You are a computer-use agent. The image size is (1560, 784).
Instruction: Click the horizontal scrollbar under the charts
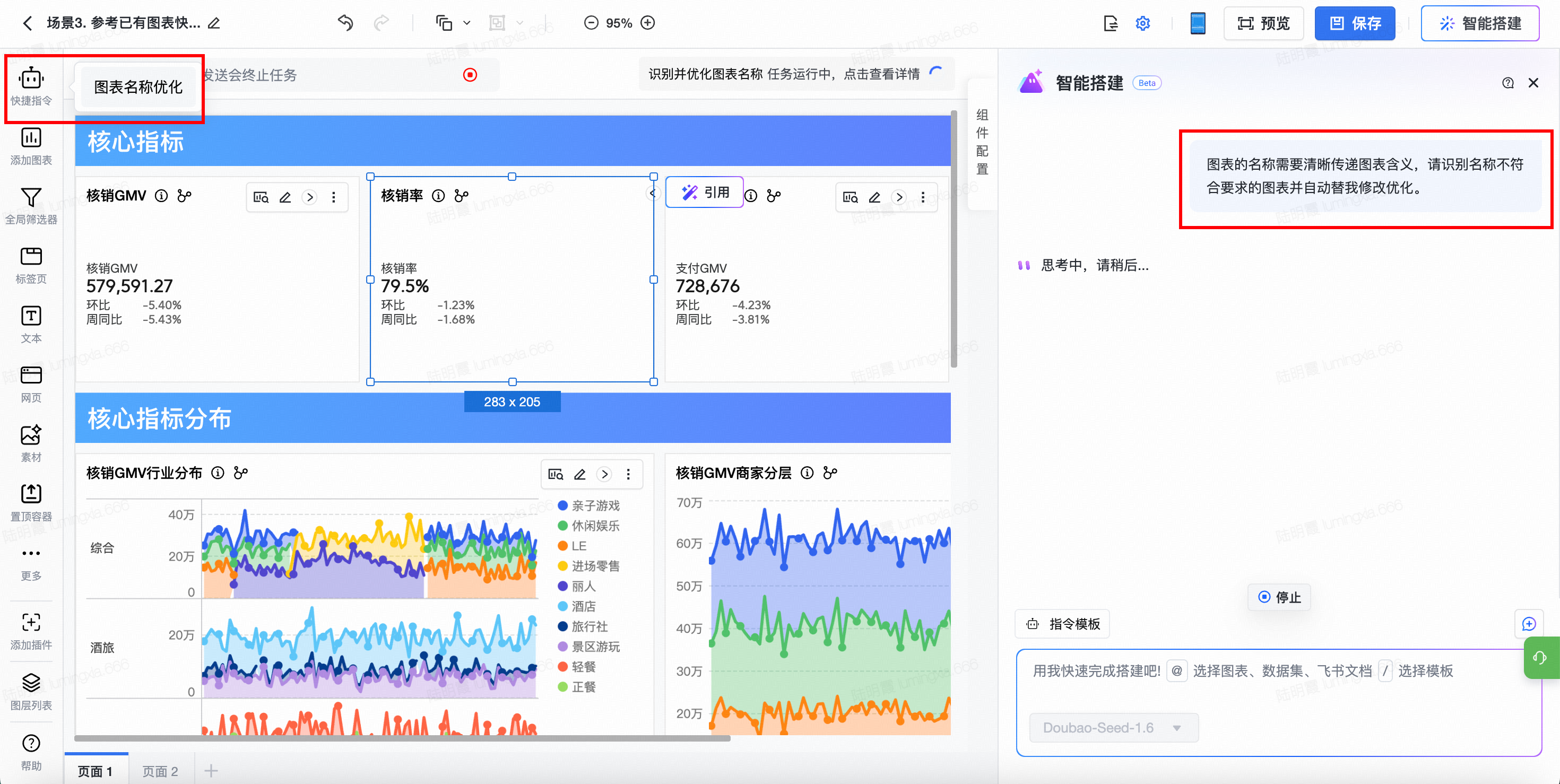point(402,738)
